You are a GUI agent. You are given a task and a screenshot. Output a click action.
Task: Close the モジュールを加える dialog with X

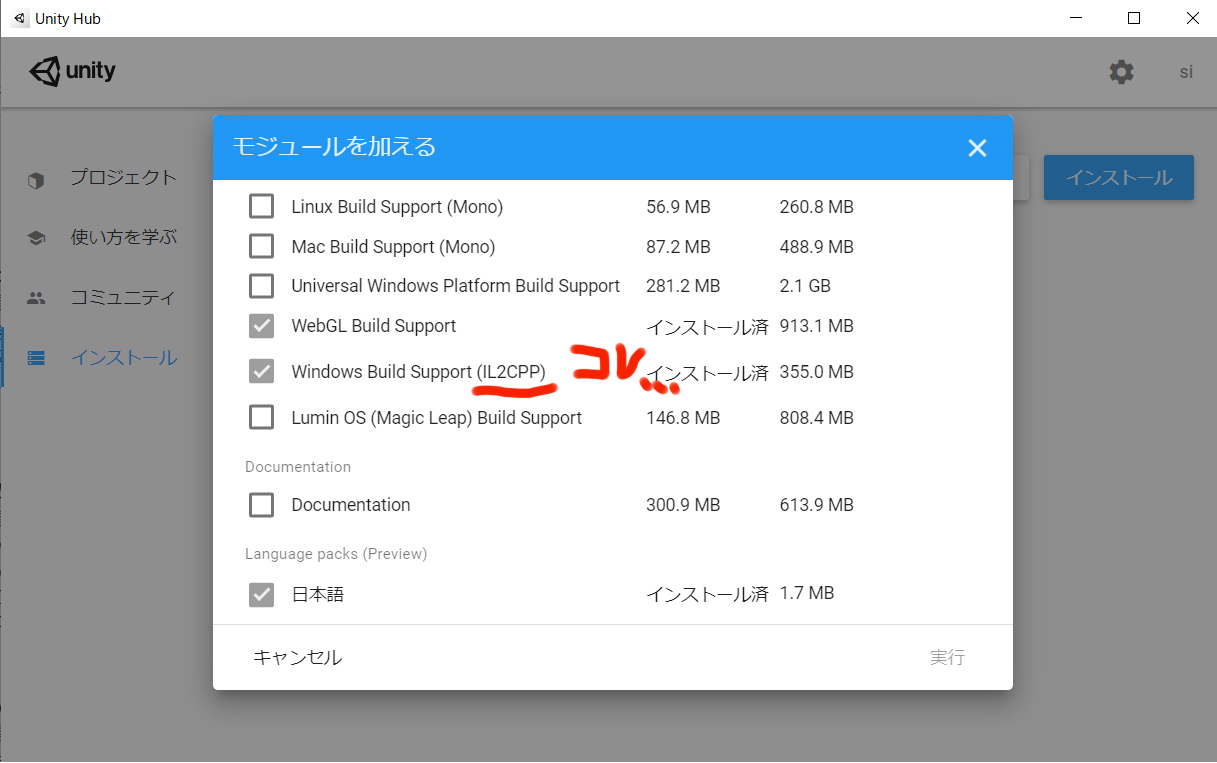pos(977,147)
